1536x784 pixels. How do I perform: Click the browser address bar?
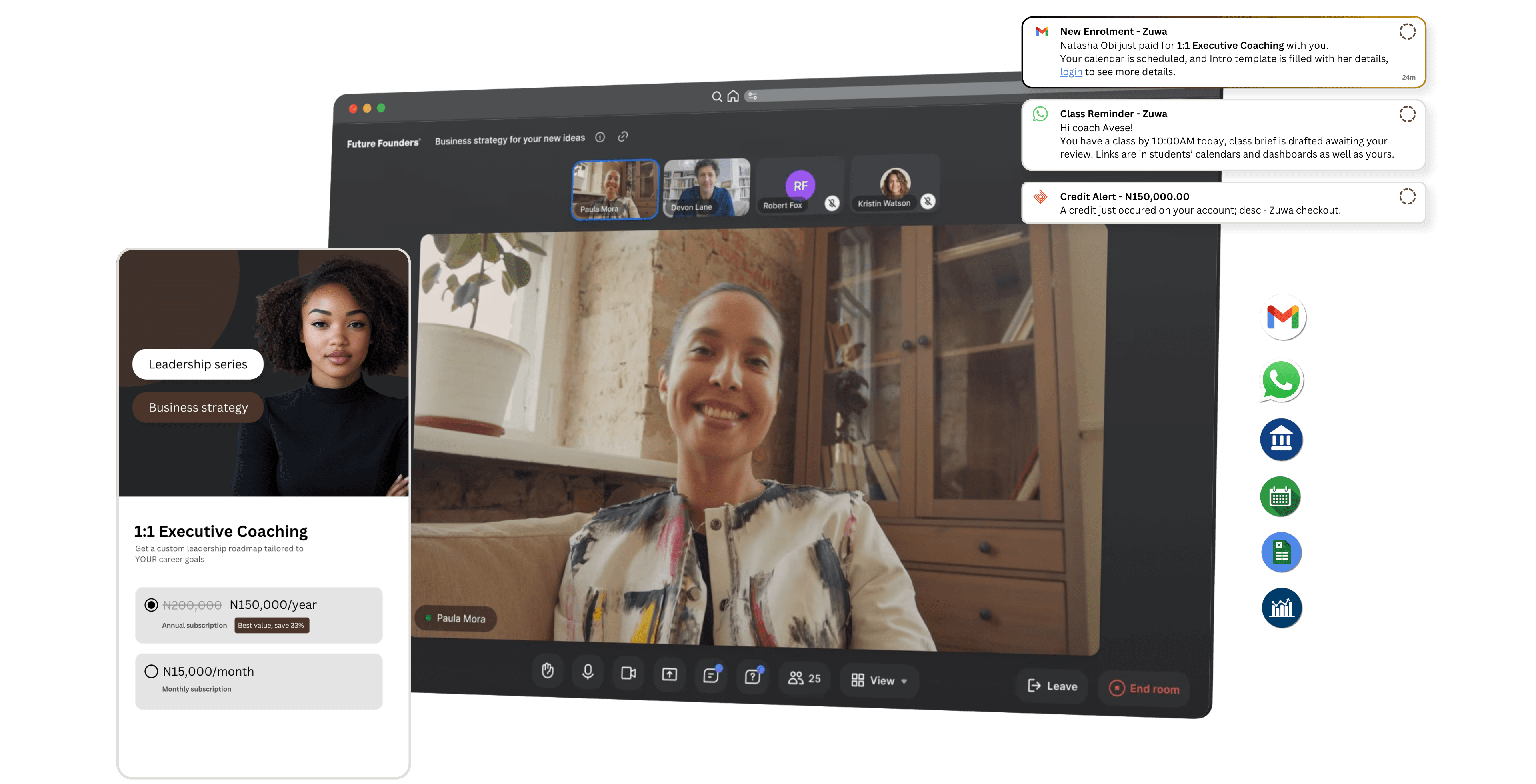(x=882, y=92)
